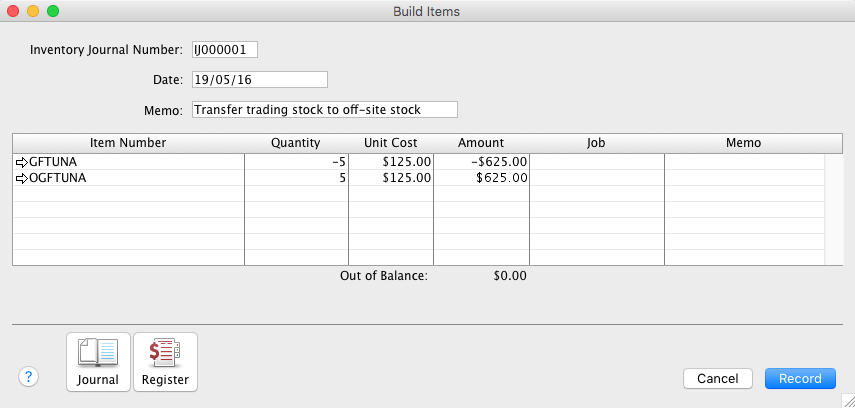
Task: Minimize the Build Items window
Action: tap(33, 11)
